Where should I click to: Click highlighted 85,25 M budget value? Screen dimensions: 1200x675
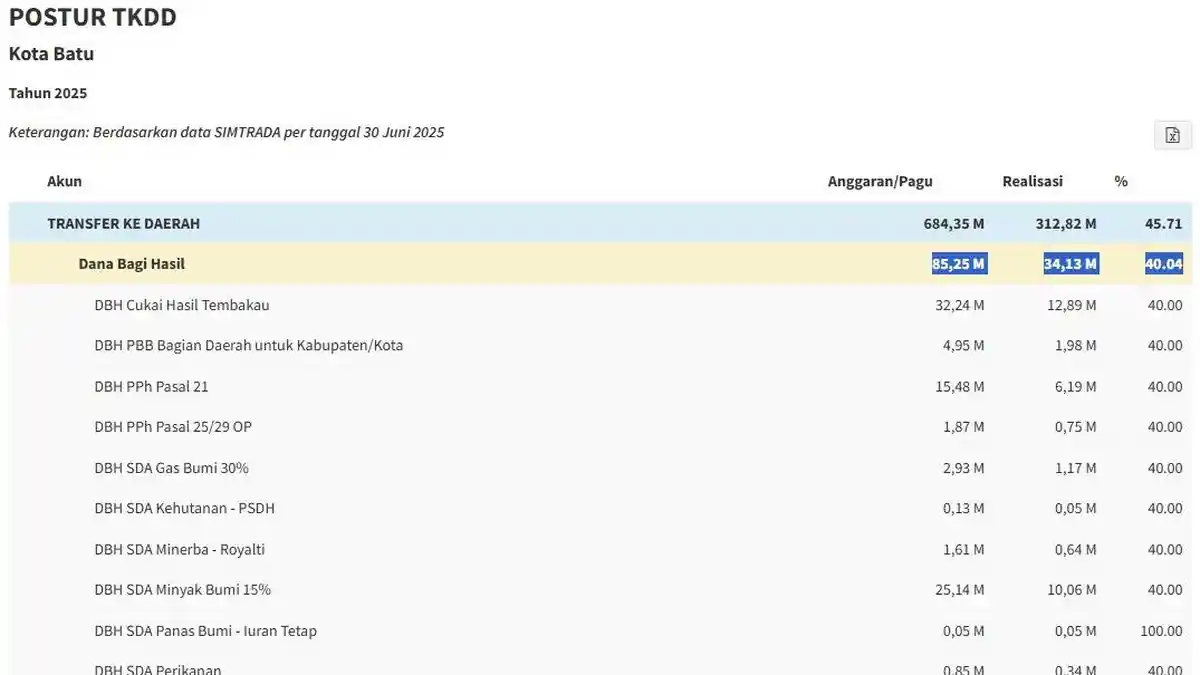pyautogui.click(x=959, y=264)
